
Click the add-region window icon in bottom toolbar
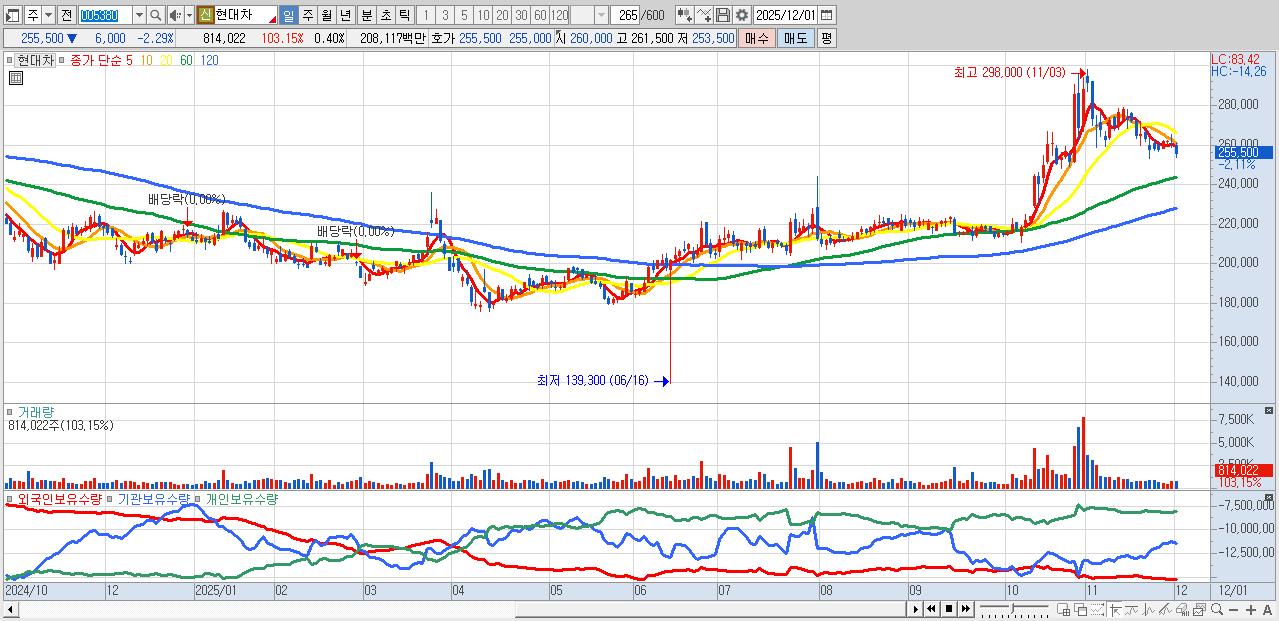pos(1063,609)
